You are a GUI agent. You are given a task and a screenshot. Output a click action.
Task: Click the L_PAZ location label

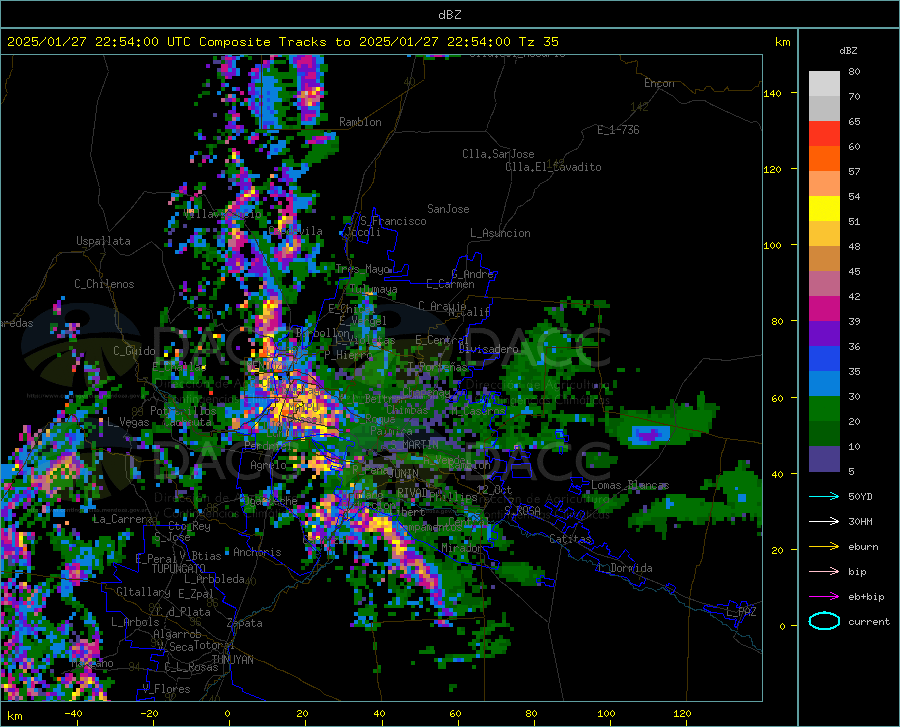pyautogui.click(x=741, y=612)
